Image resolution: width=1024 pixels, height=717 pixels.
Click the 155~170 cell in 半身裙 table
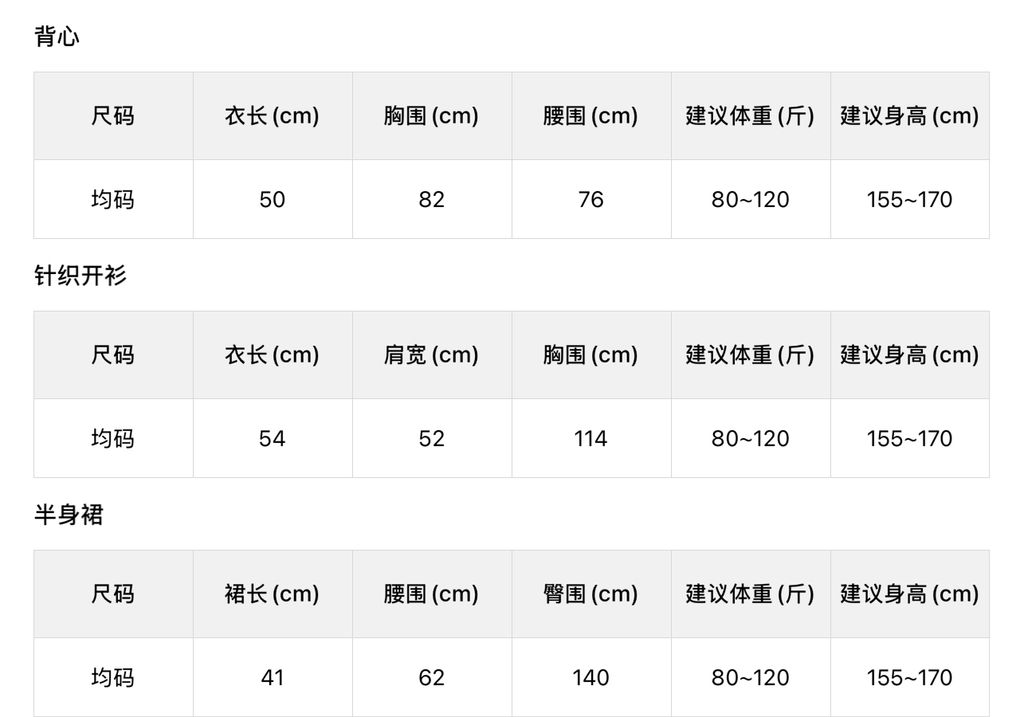coord(909,678)
